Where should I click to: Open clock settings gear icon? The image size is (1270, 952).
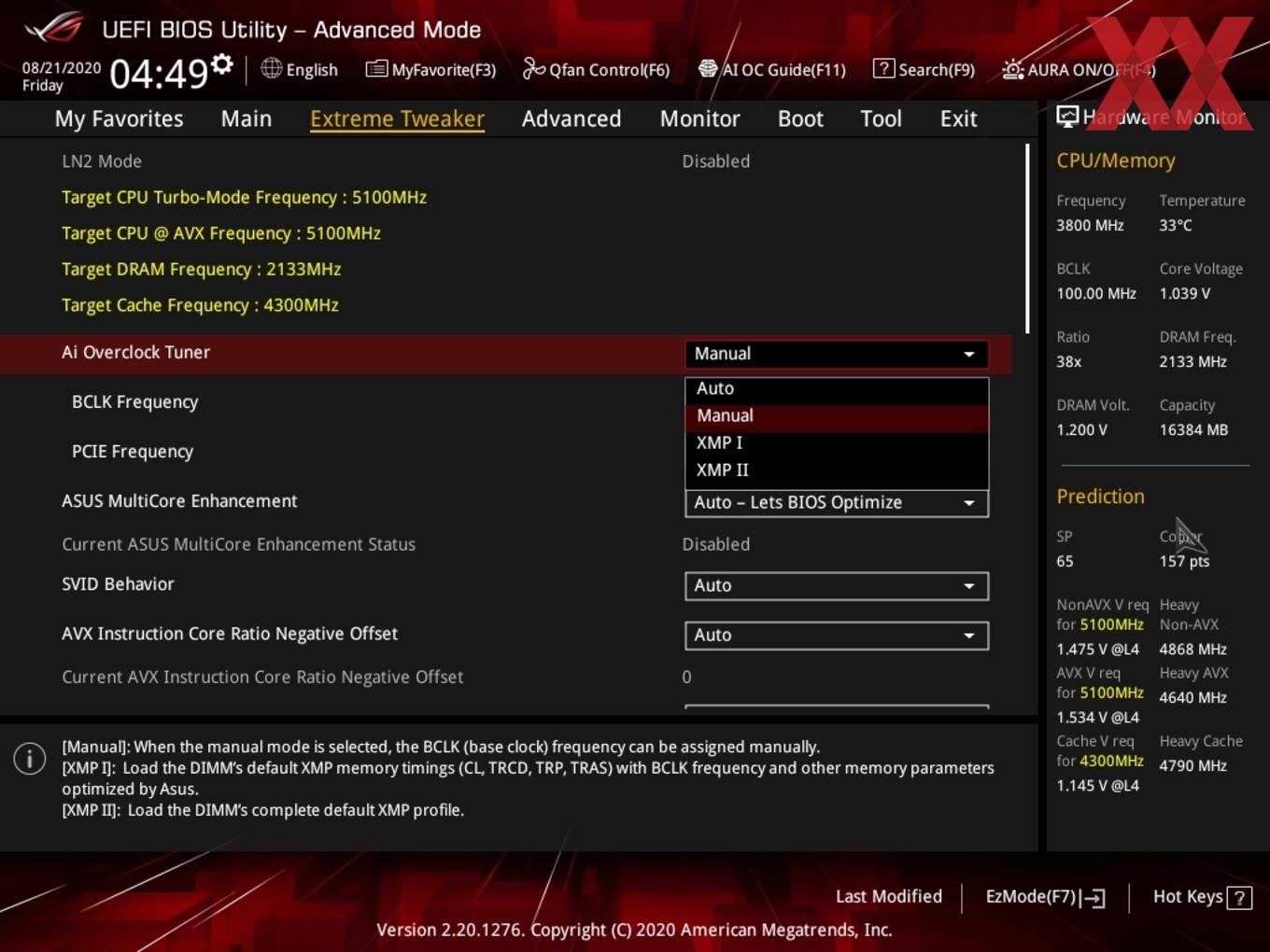221,64
